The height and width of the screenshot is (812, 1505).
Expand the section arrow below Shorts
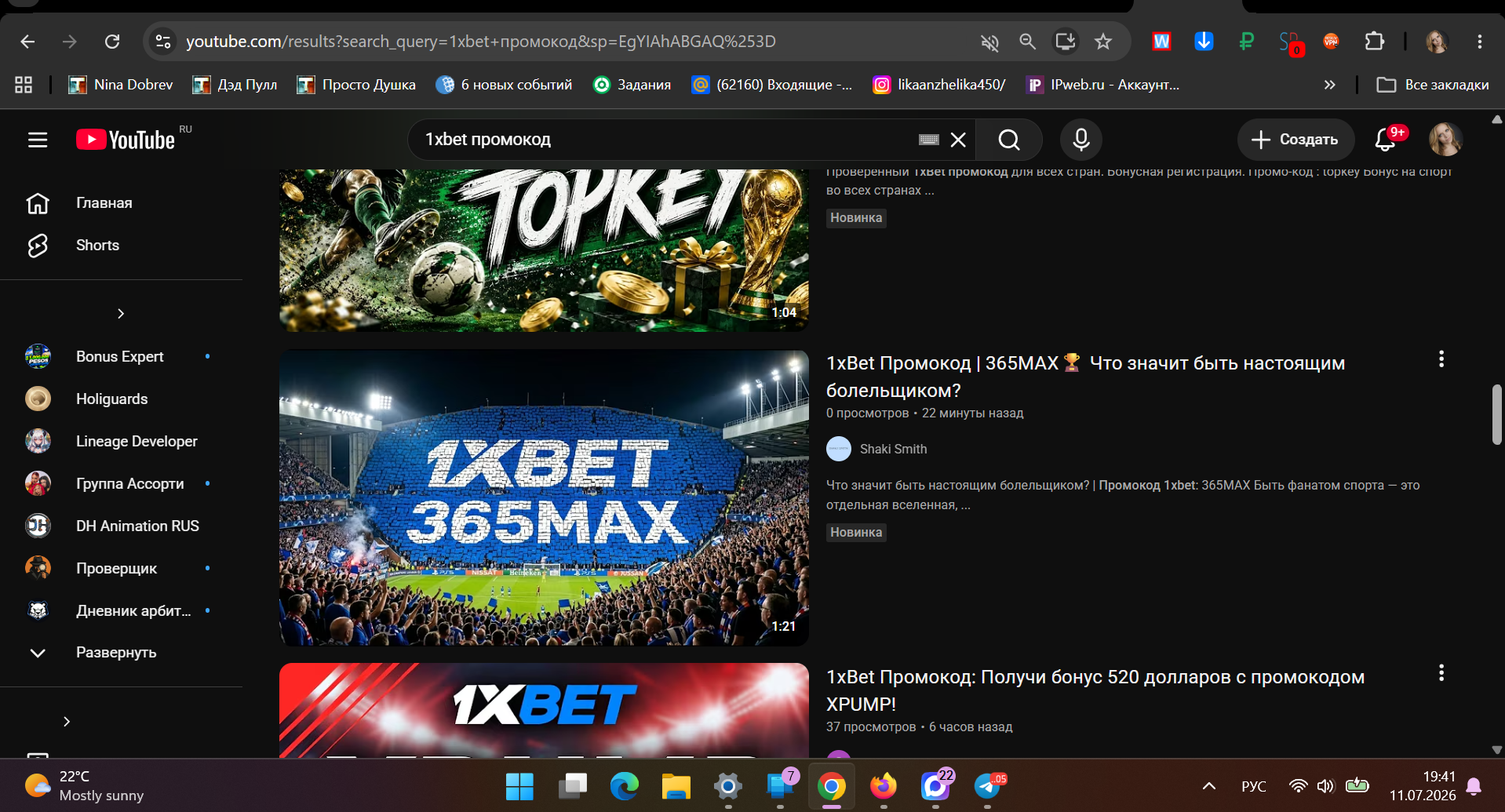coord(121,314)
